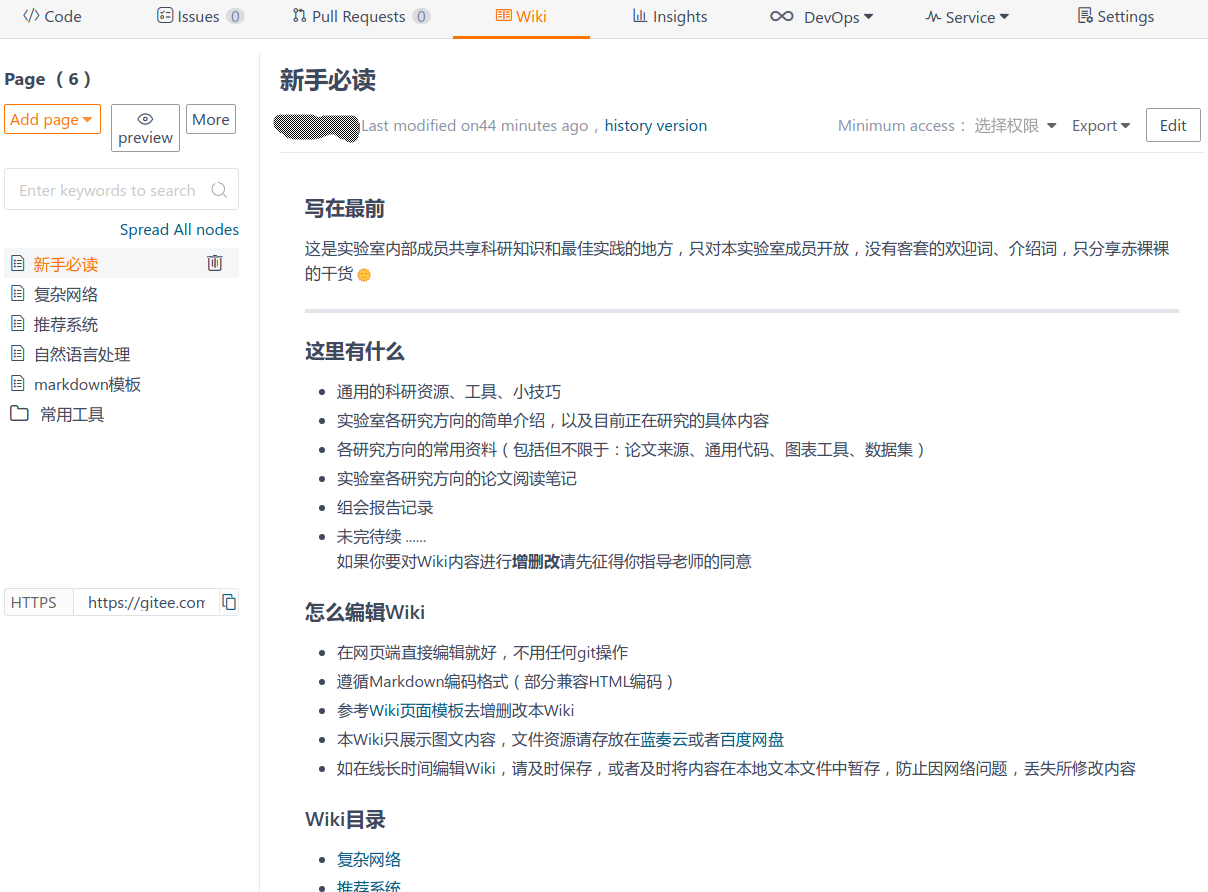Switch to the Pull Requests tab

[x=361, y=17]
